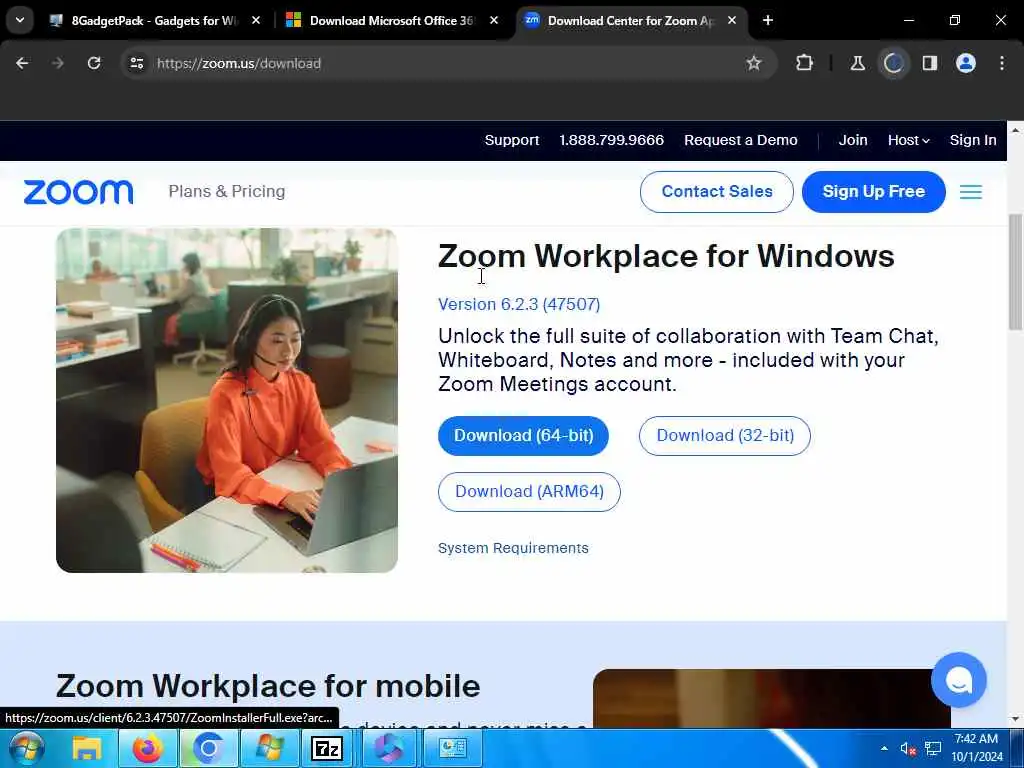Click the scrollbar up arrow
Viewport: 1024px width, 768px height.
(x=1016, y=130)
